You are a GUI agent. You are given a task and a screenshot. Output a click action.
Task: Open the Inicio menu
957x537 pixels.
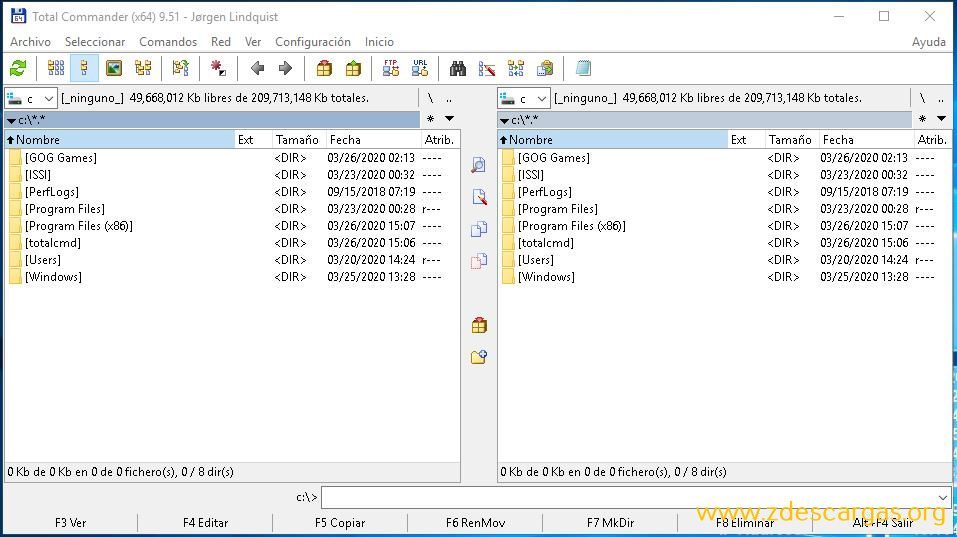pyautogui.click(x=379, y=41)
